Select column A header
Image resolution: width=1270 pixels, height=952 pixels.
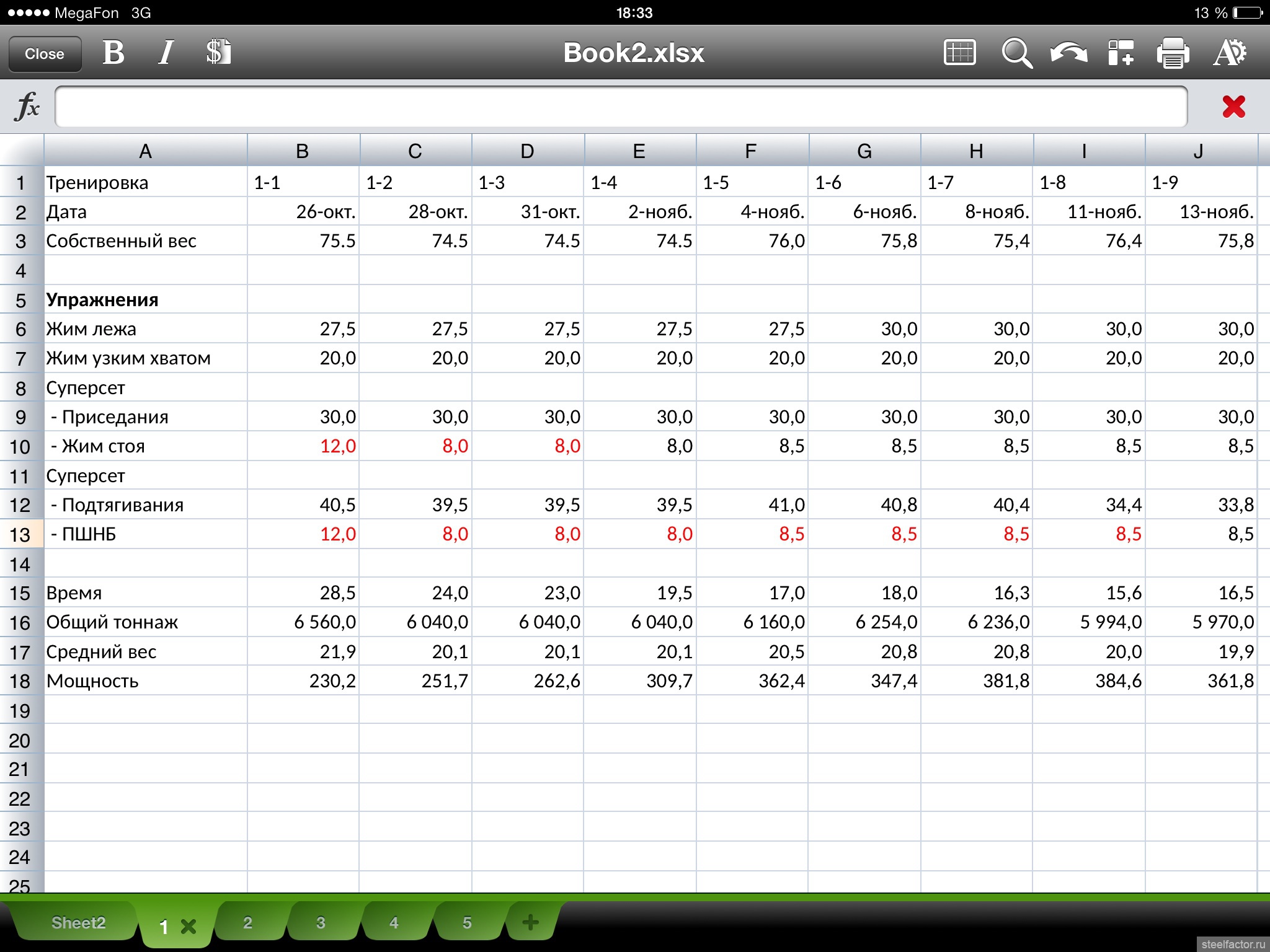tap(145, 151)
